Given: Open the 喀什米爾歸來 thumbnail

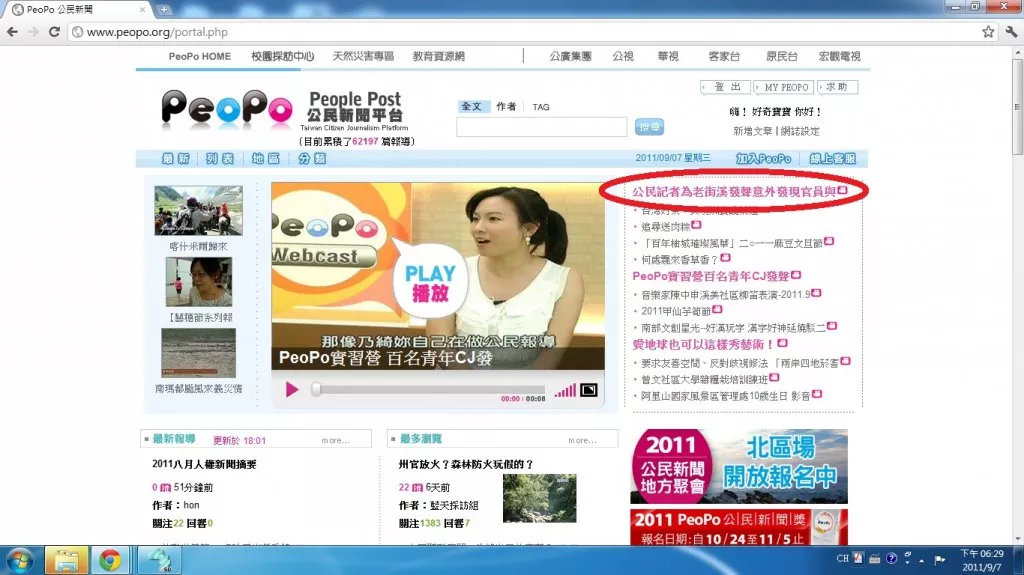Looking at the screenshot, I should (199, 210).
